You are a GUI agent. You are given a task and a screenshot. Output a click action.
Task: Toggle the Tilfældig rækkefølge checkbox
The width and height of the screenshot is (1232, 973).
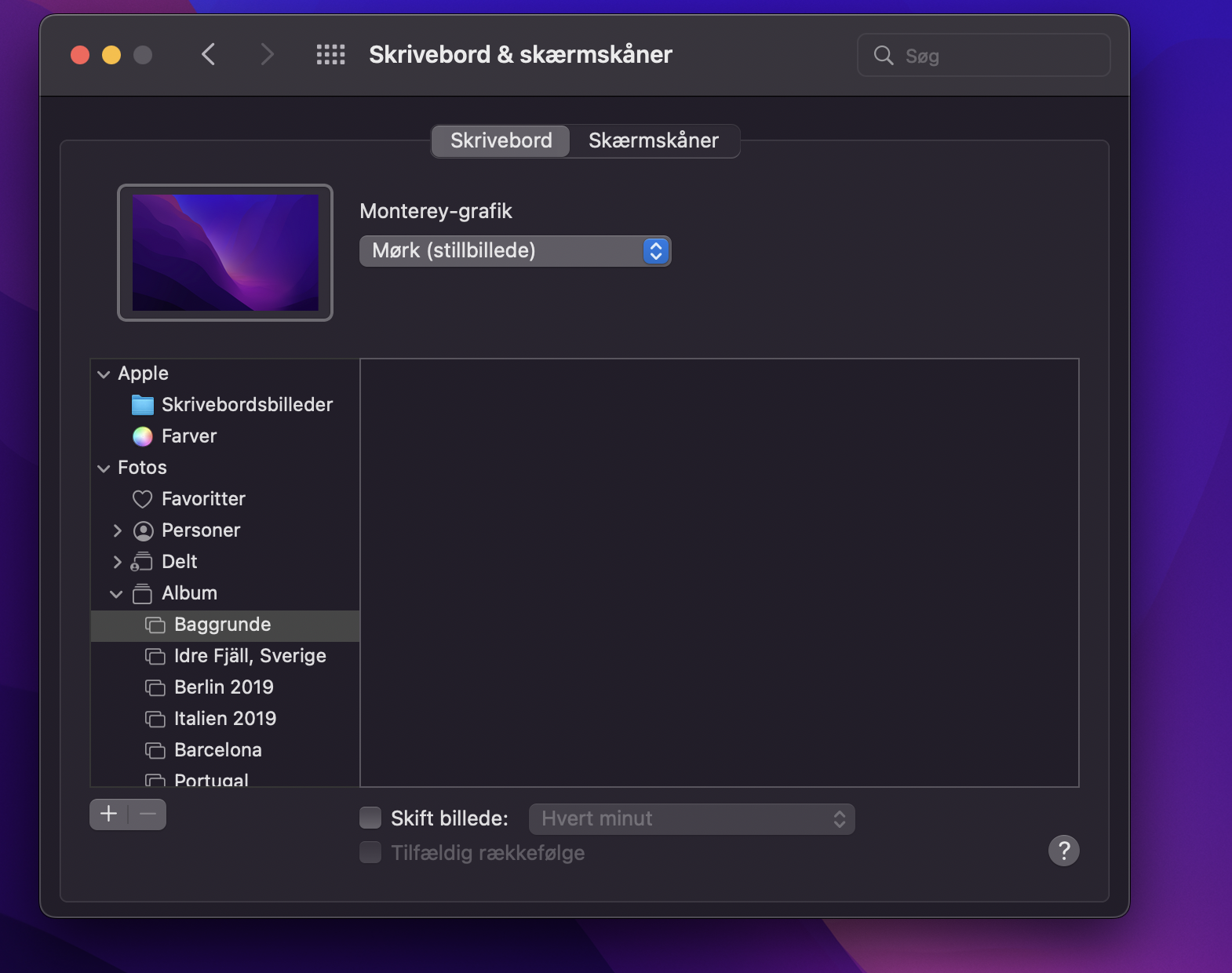[x=370, y=852]
